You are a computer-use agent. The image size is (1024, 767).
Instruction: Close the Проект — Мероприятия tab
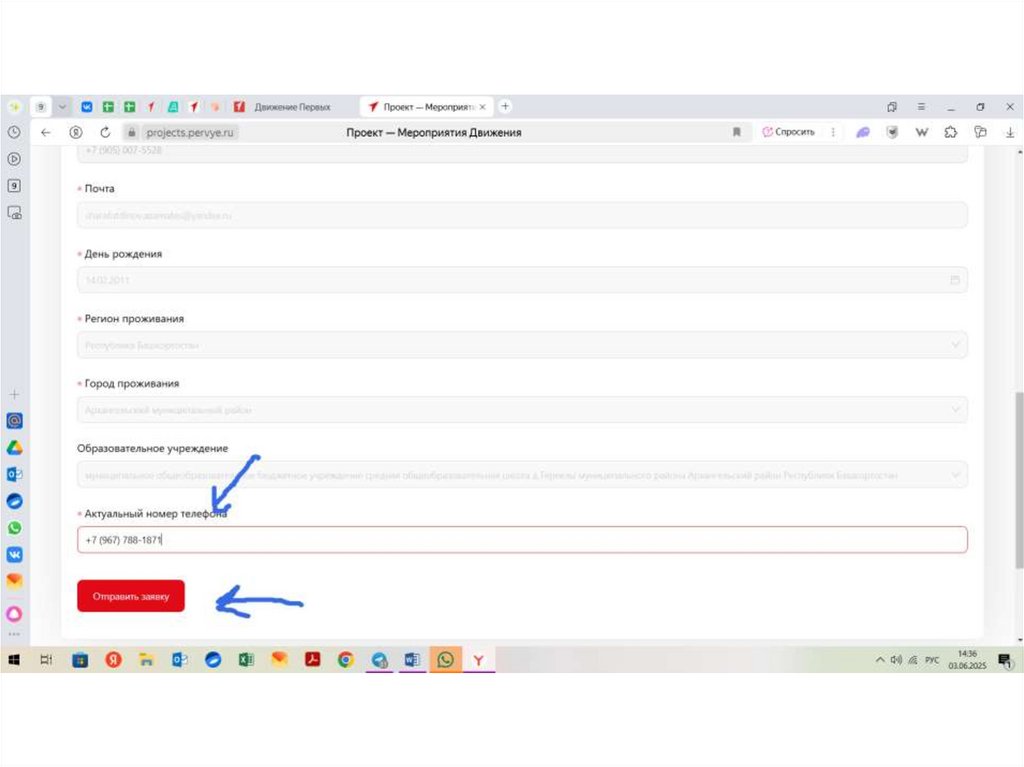pyautogui.click(x=483, y=106)
